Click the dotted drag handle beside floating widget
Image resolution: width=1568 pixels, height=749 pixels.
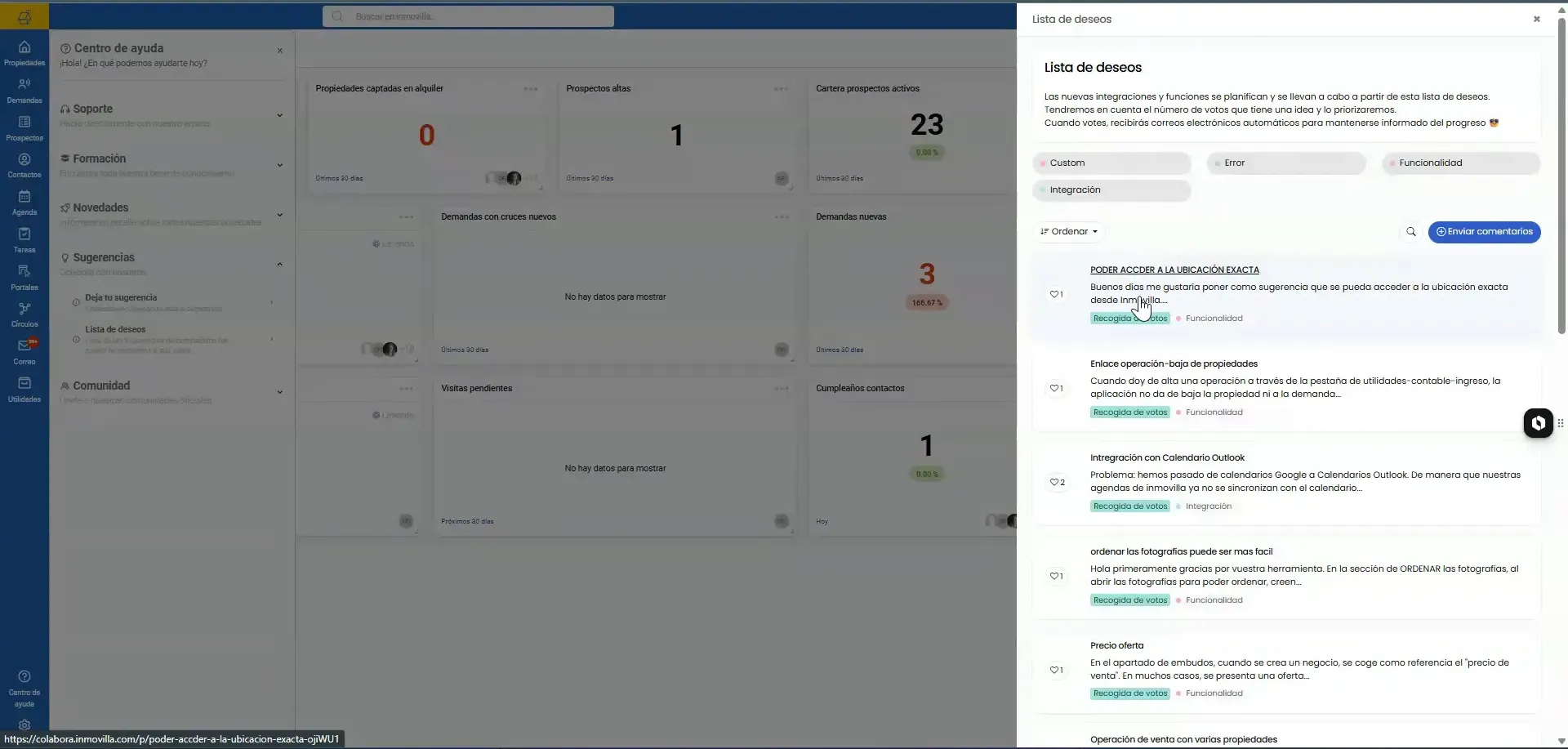(1561, 423)
